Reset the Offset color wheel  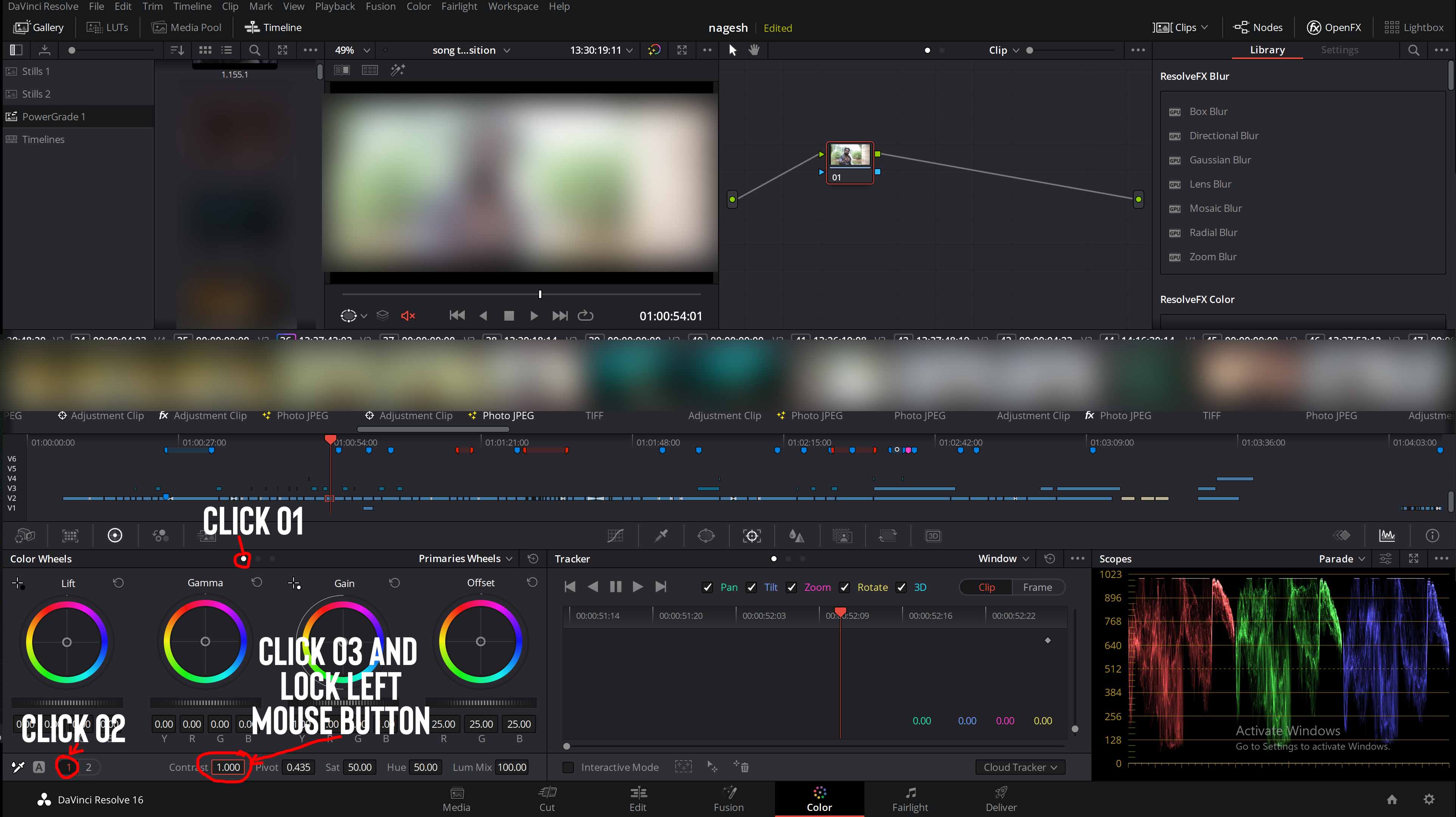coord(532,582)
